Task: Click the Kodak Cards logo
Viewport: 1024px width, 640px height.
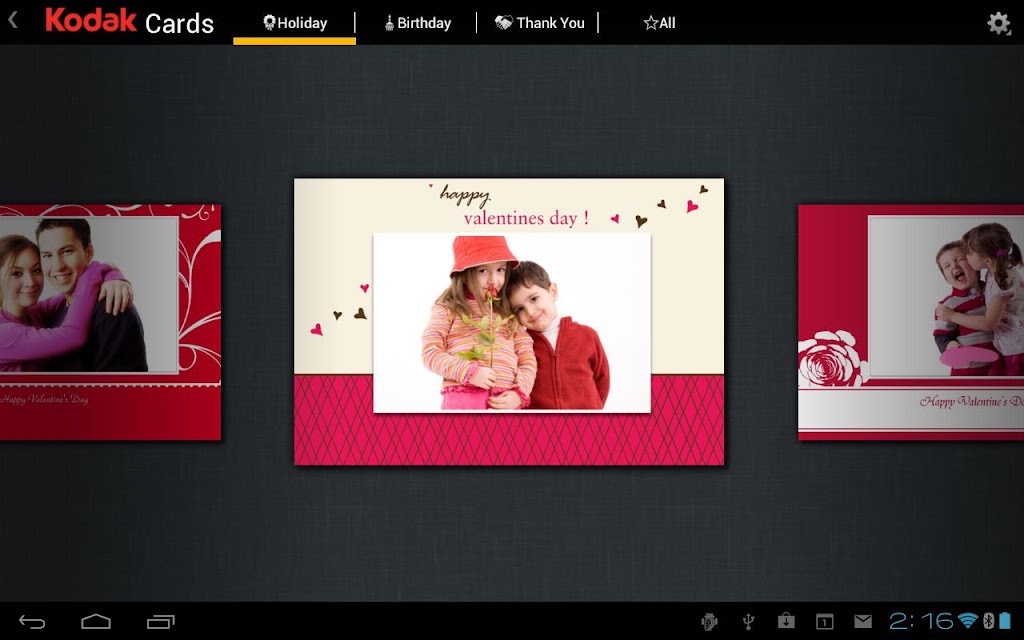Action: 129,22
